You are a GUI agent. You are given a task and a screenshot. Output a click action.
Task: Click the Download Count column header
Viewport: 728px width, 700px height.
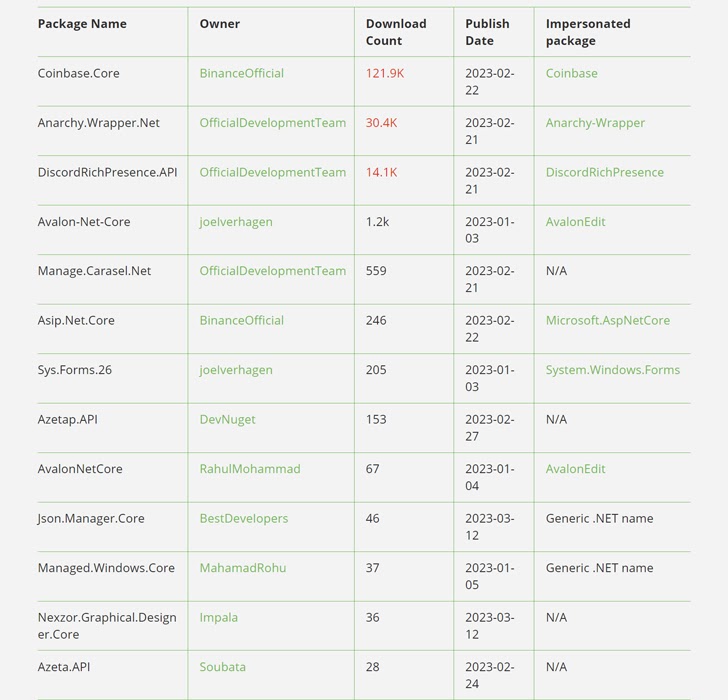(x=396, y=32)
